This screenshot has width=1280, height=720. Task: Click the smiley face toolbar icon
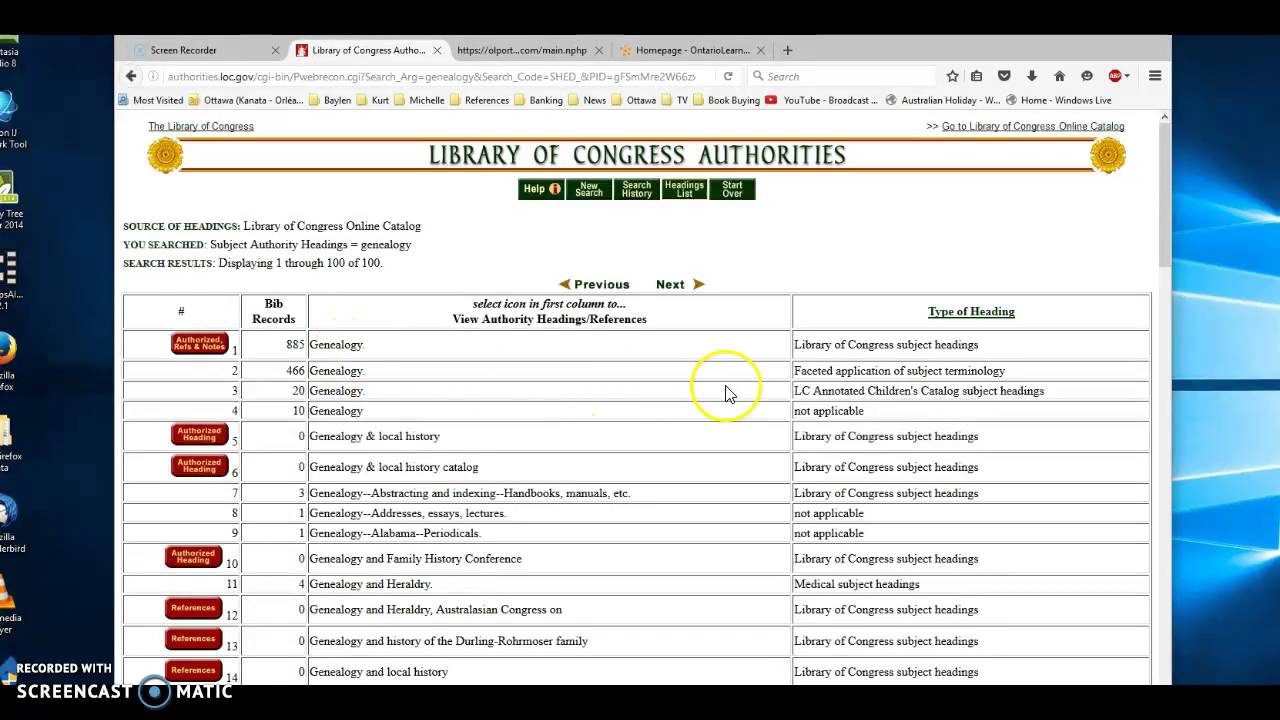[1087, 76]
